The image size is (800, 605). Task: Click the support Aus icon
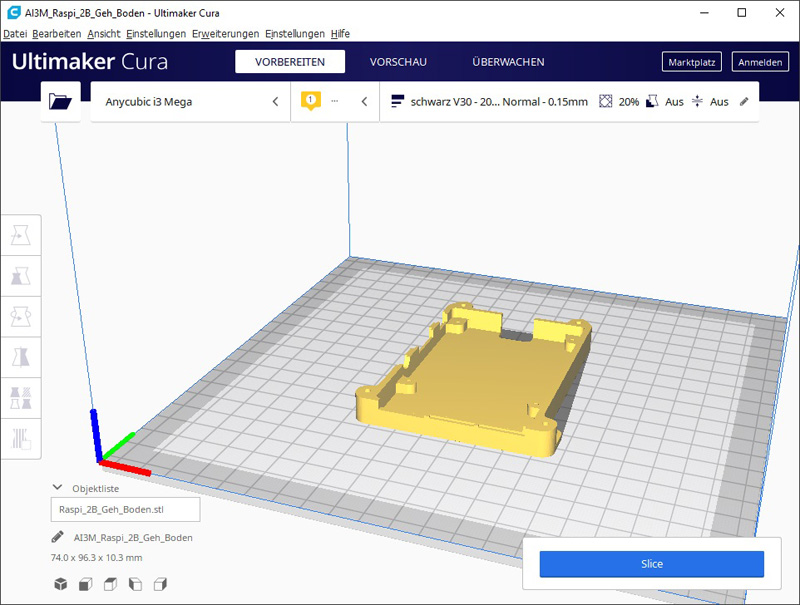pos(652,102)
